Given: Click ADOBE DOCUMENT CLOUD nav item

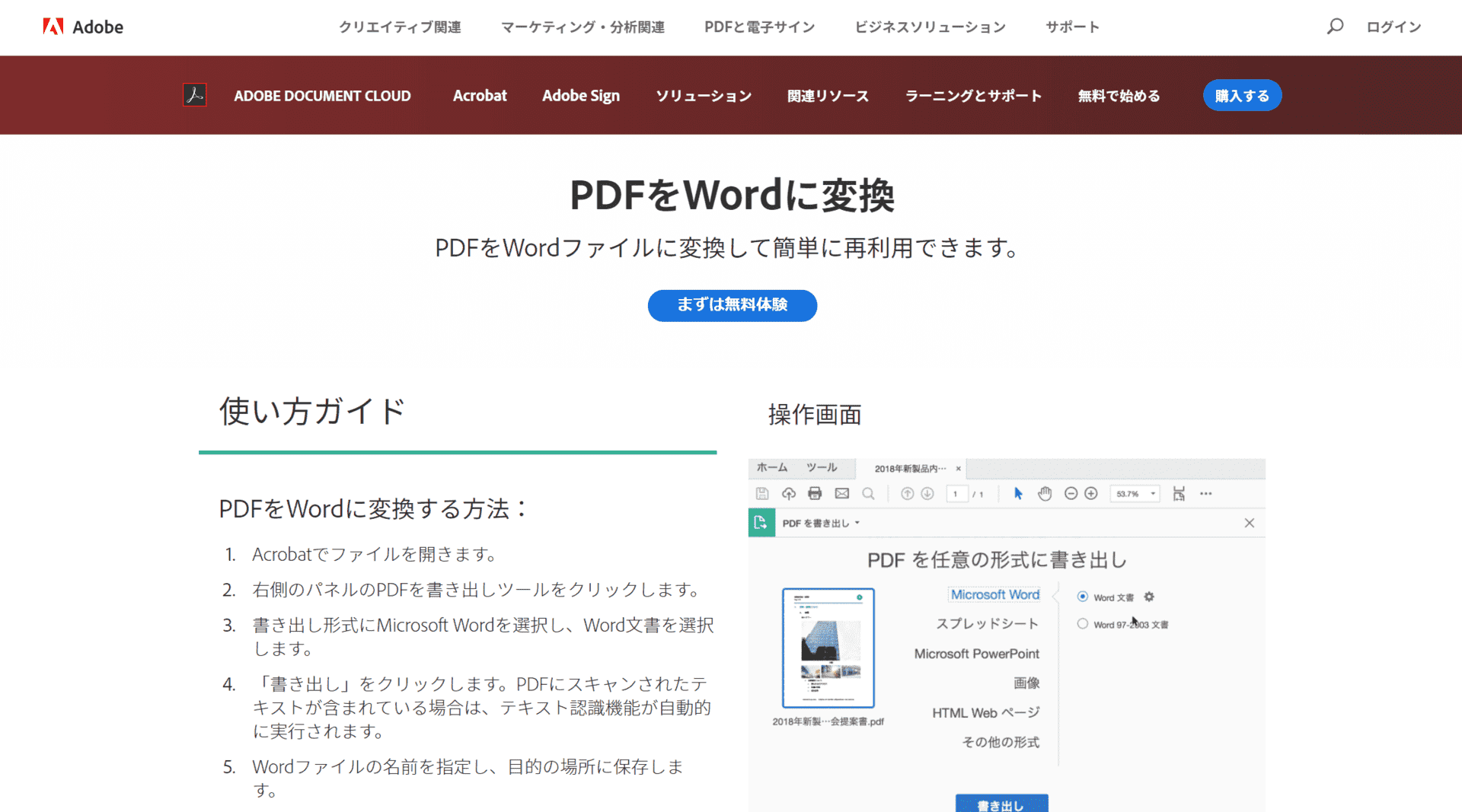Looking at the screenshot, I should click(322, 96).
